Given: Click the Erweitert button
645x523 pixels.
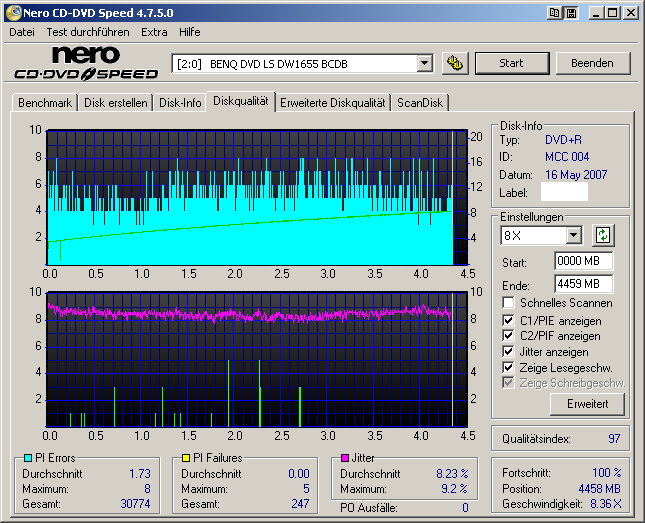Looking at the screenshot, I should coord(587,403).
